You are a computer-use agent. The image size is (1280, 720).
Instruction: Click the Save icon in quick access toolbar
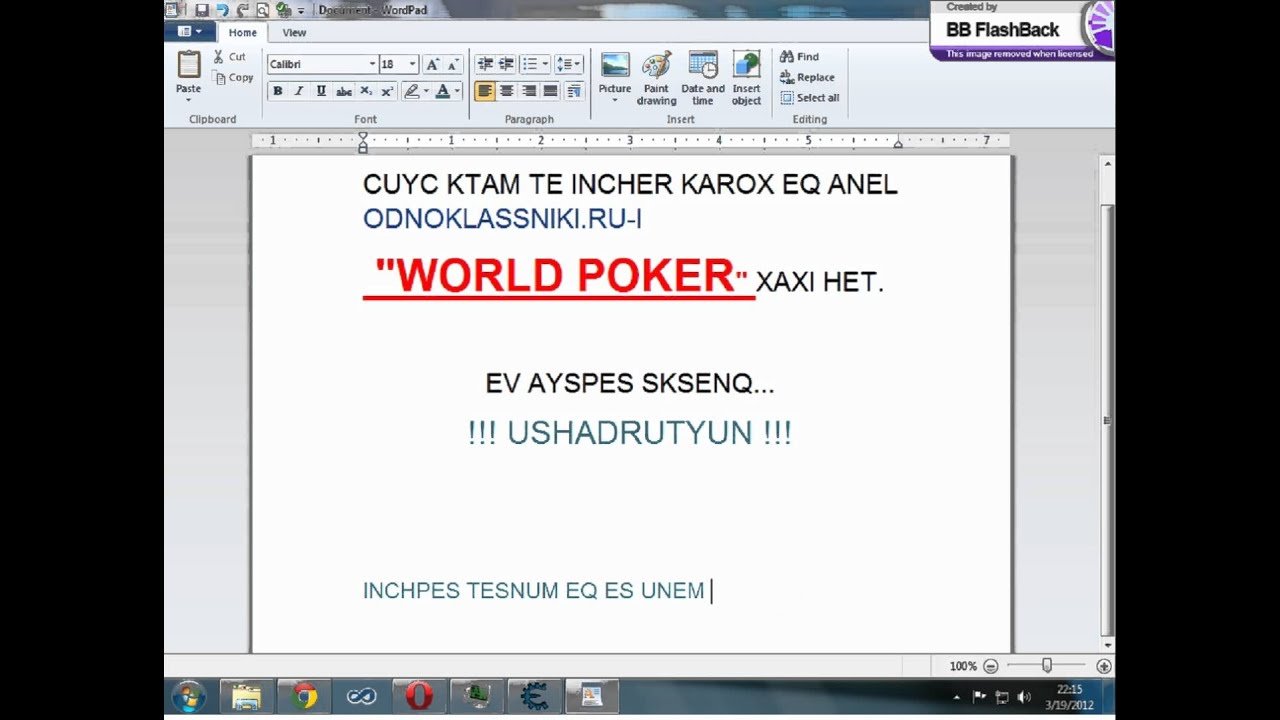pos(202,10)
